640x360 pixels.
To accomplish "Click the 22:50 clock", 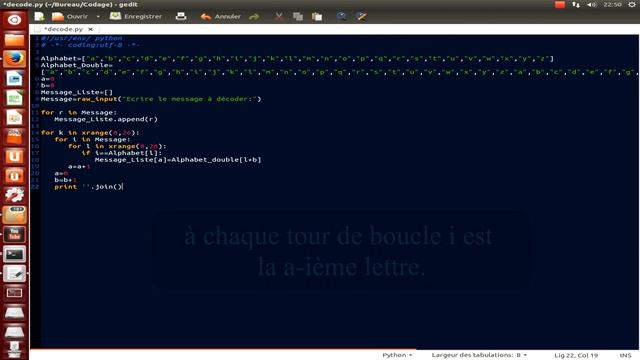I will click(612, 4).
